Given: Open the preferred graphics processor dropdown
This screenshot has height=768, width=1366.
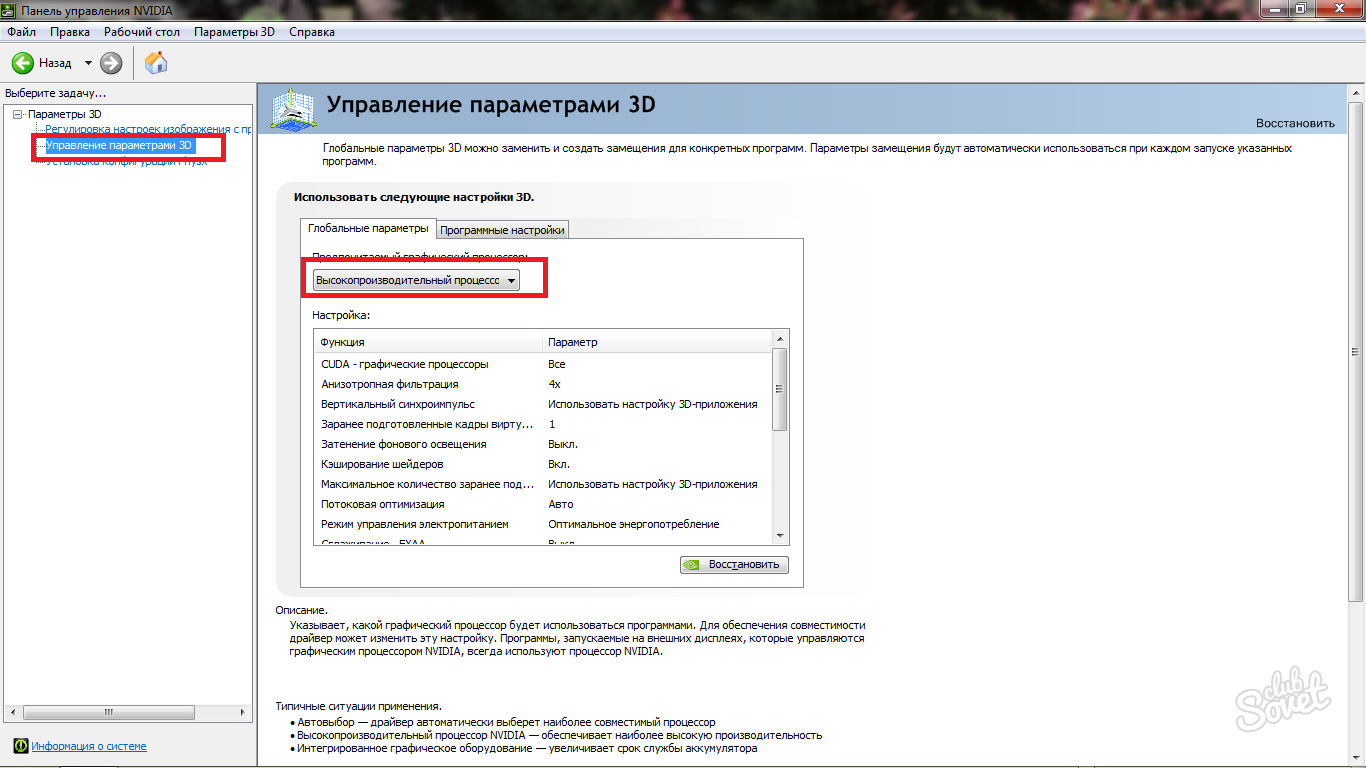Looking at the screenshot, I should [x=416, y=281].
